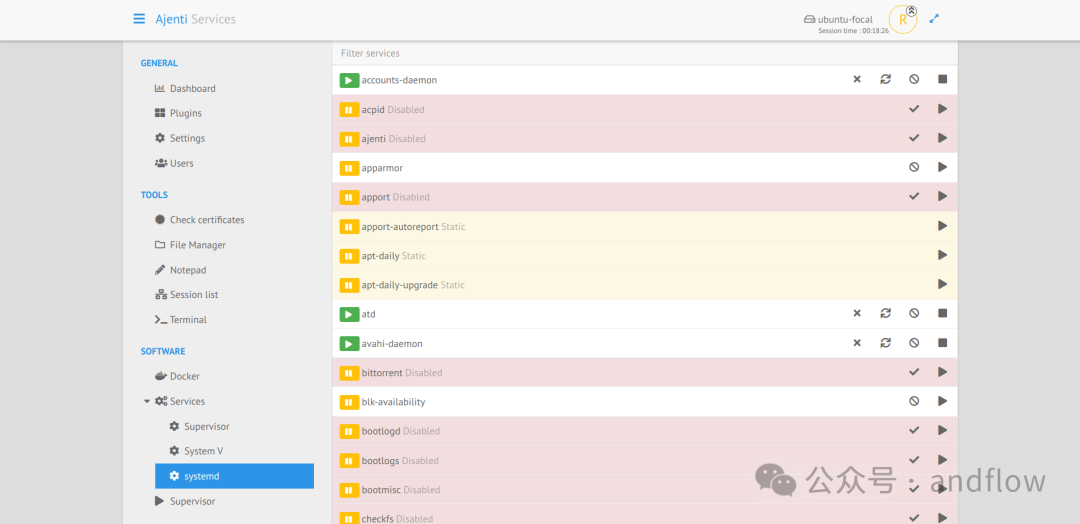Reload the accounts-daemon service
The height and width of the screenshot is (524, 1080).
pyautogui.click(x=885, y=79)
